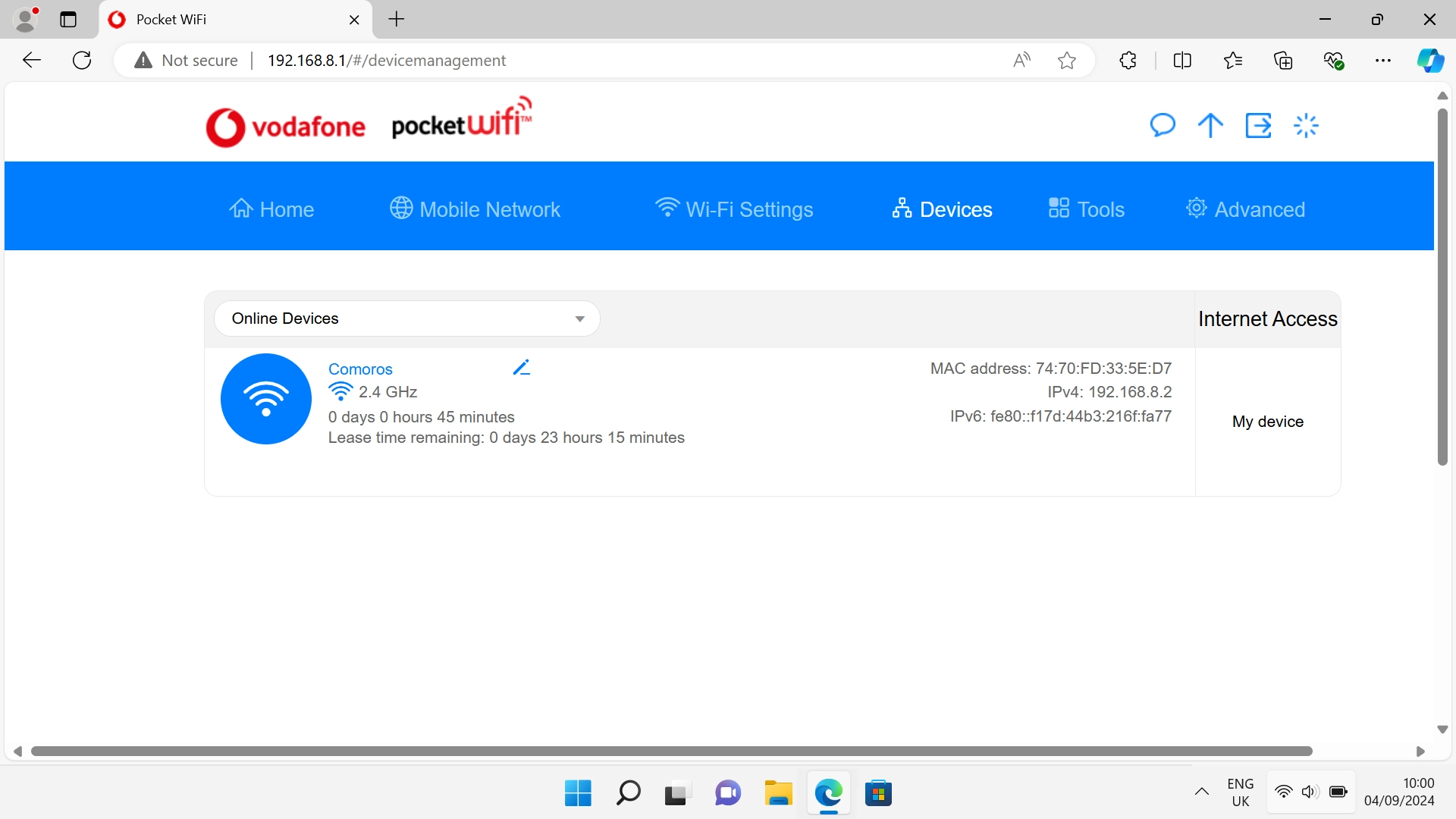Screen dimensions: 1456x819
Task: Expand Copilot from the Edge toolbar
Action: [x=1431, y=60]
